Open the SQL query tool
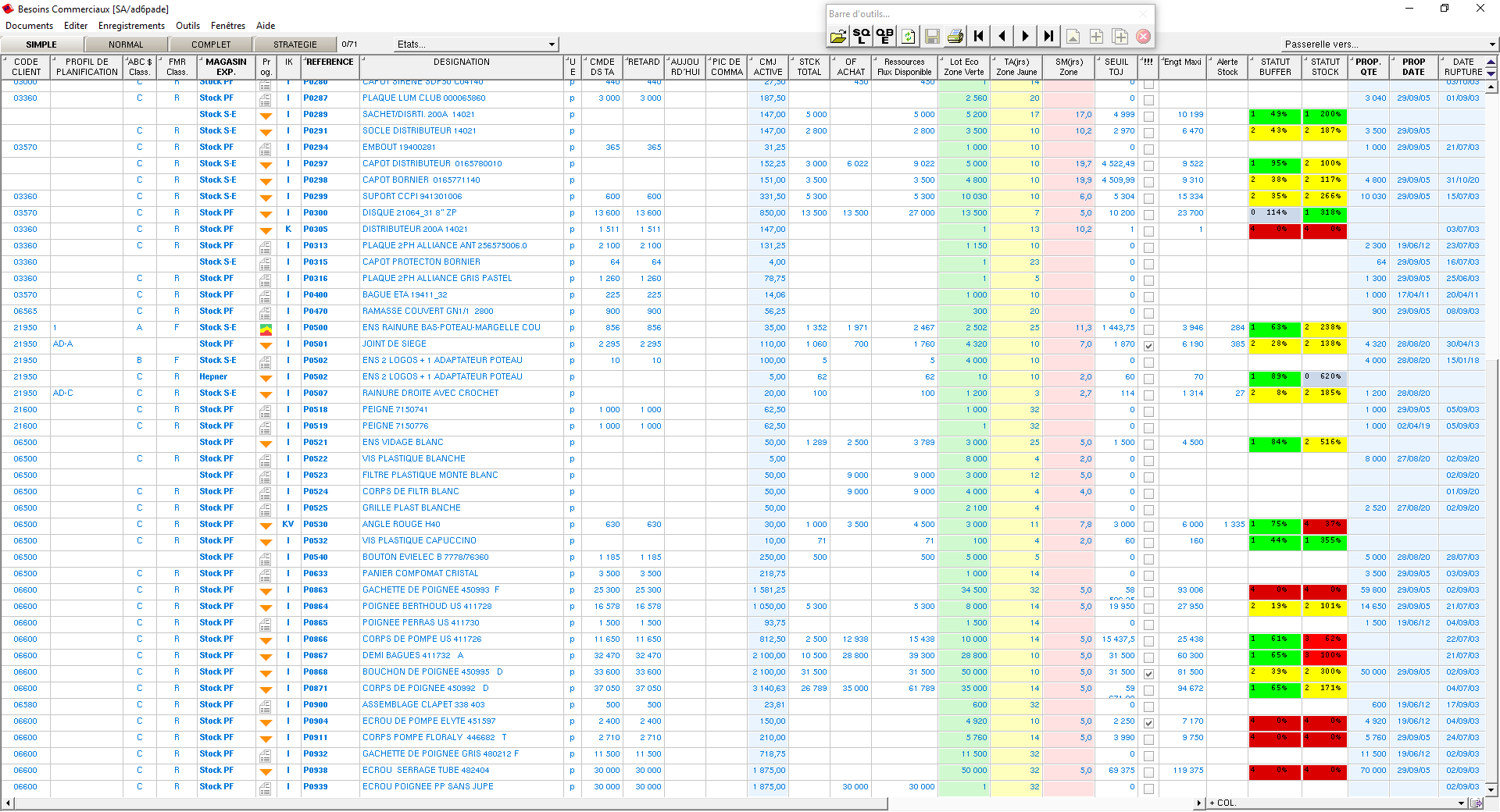The width and height of the screenshot is (1500, 812). coord(861,36)
